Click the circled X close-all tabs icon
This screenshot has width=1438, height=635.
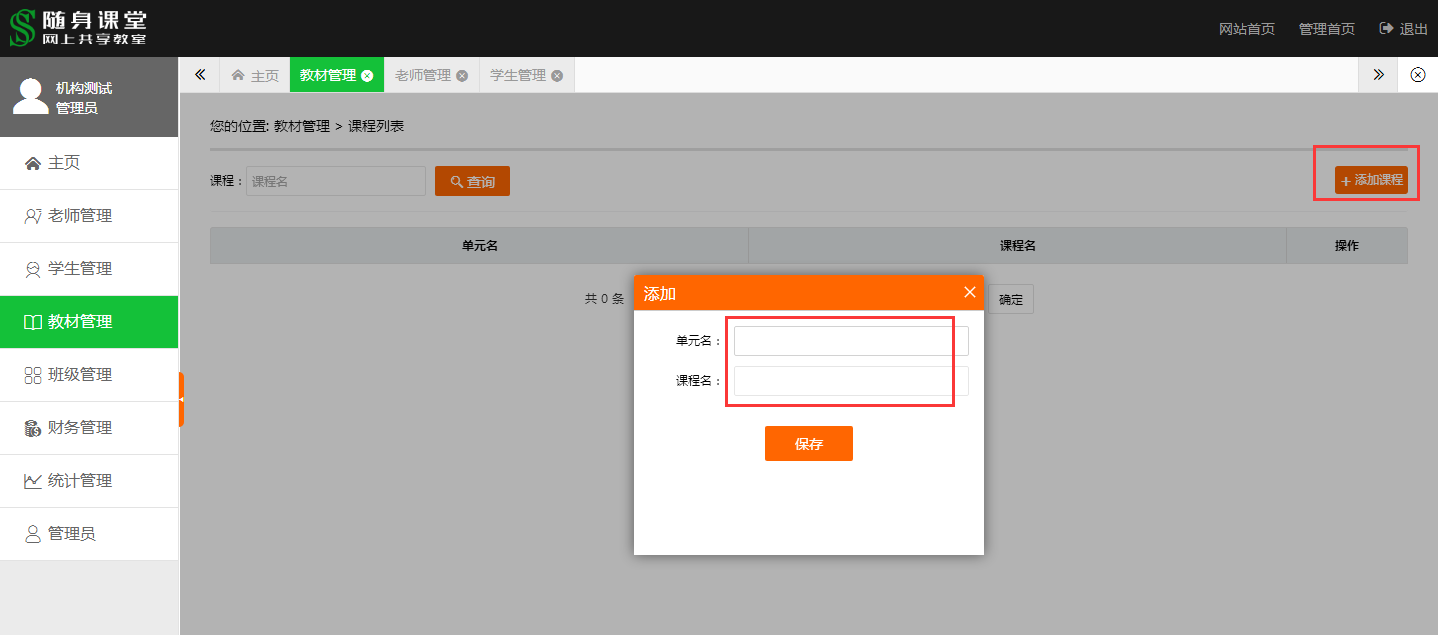click(1417, 75)
